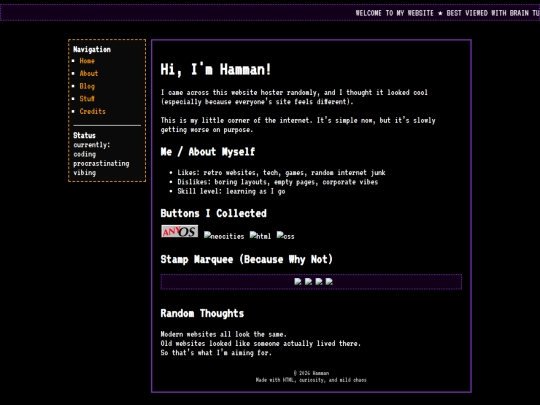Click the broken oss button image

285,236
